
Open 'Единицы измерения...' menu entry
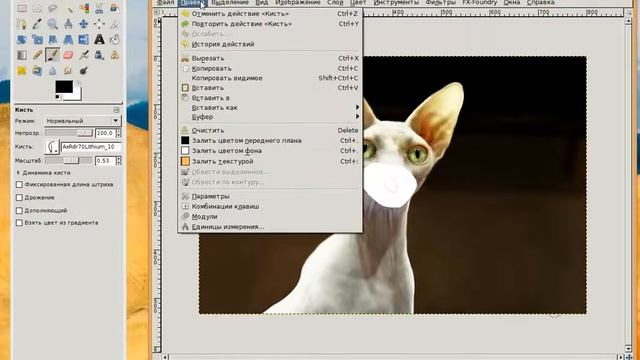[270, 227]
